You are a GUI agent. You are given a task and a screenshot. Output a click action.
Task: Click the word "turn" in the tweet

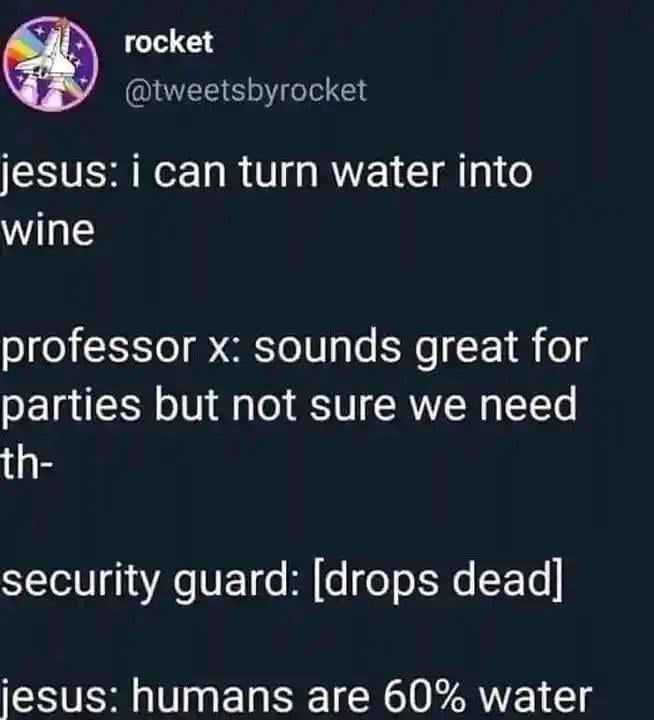click(x=278, y=172)
